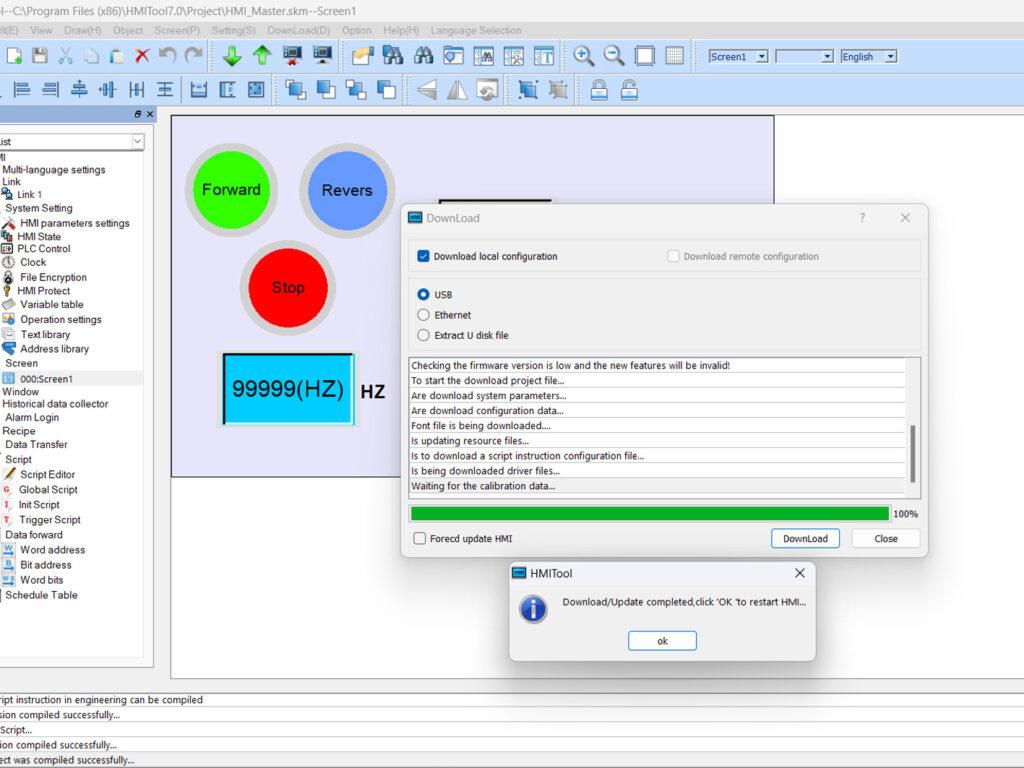This screenshot has height=768, width=1024.
Task: Click the green down-arrow download icon
Action: click(x=232, y=56)
